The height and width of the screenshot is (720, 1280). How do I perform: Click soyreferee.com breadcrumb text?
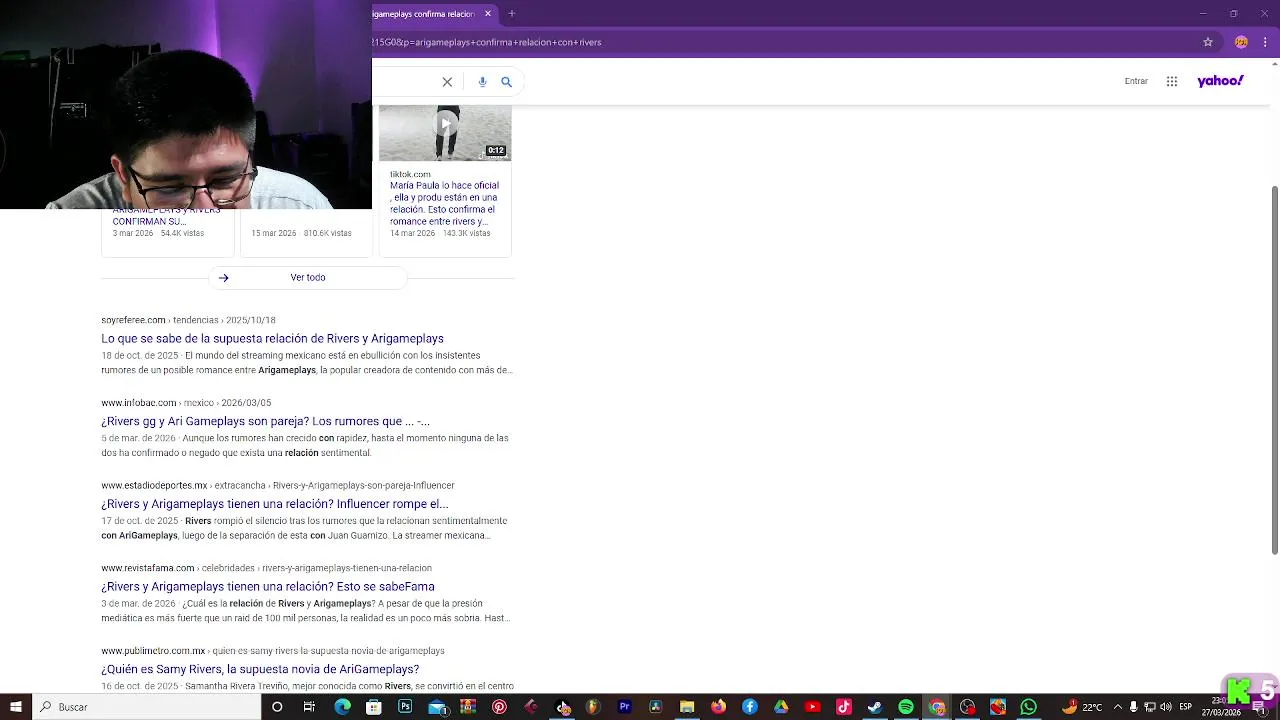133,320
